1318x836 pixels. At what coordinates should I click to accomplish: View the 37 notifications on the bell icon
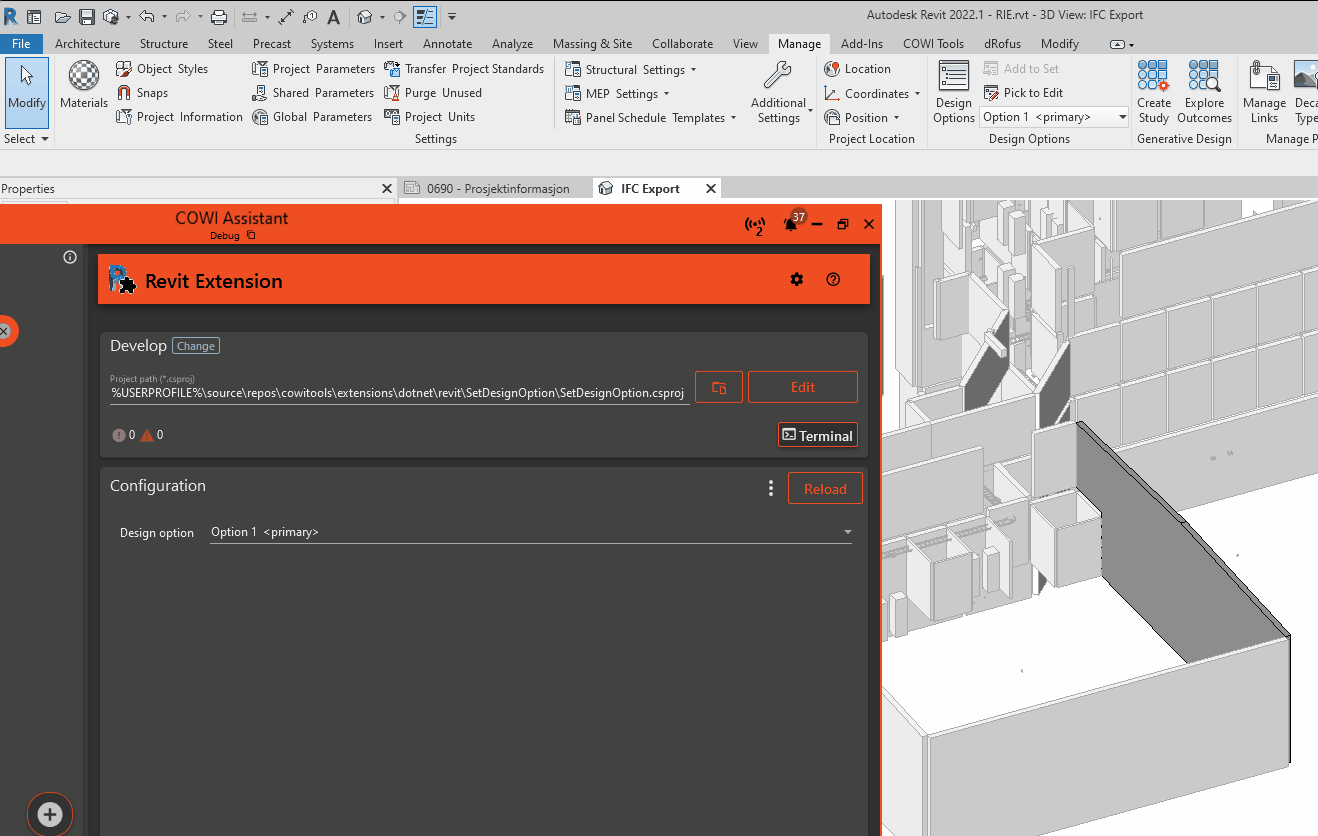(791, 225)
